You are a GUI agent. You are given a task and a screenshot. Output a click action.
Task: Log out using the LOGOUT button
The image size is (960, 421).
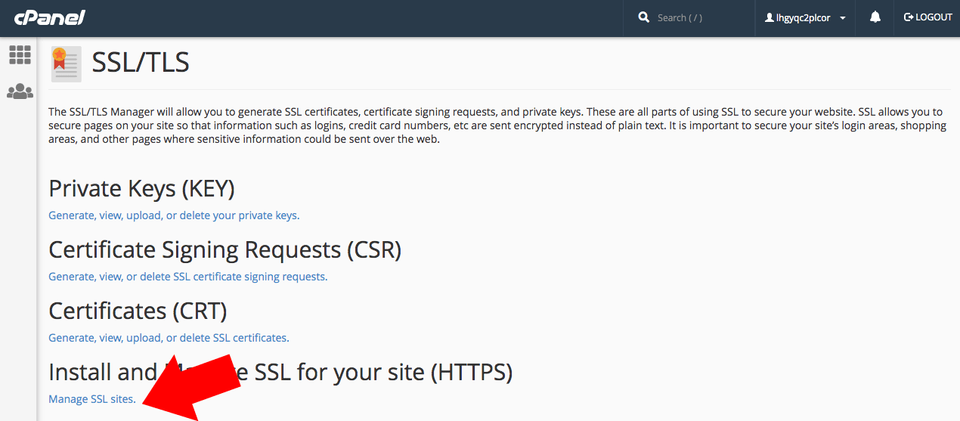(927, 18)
